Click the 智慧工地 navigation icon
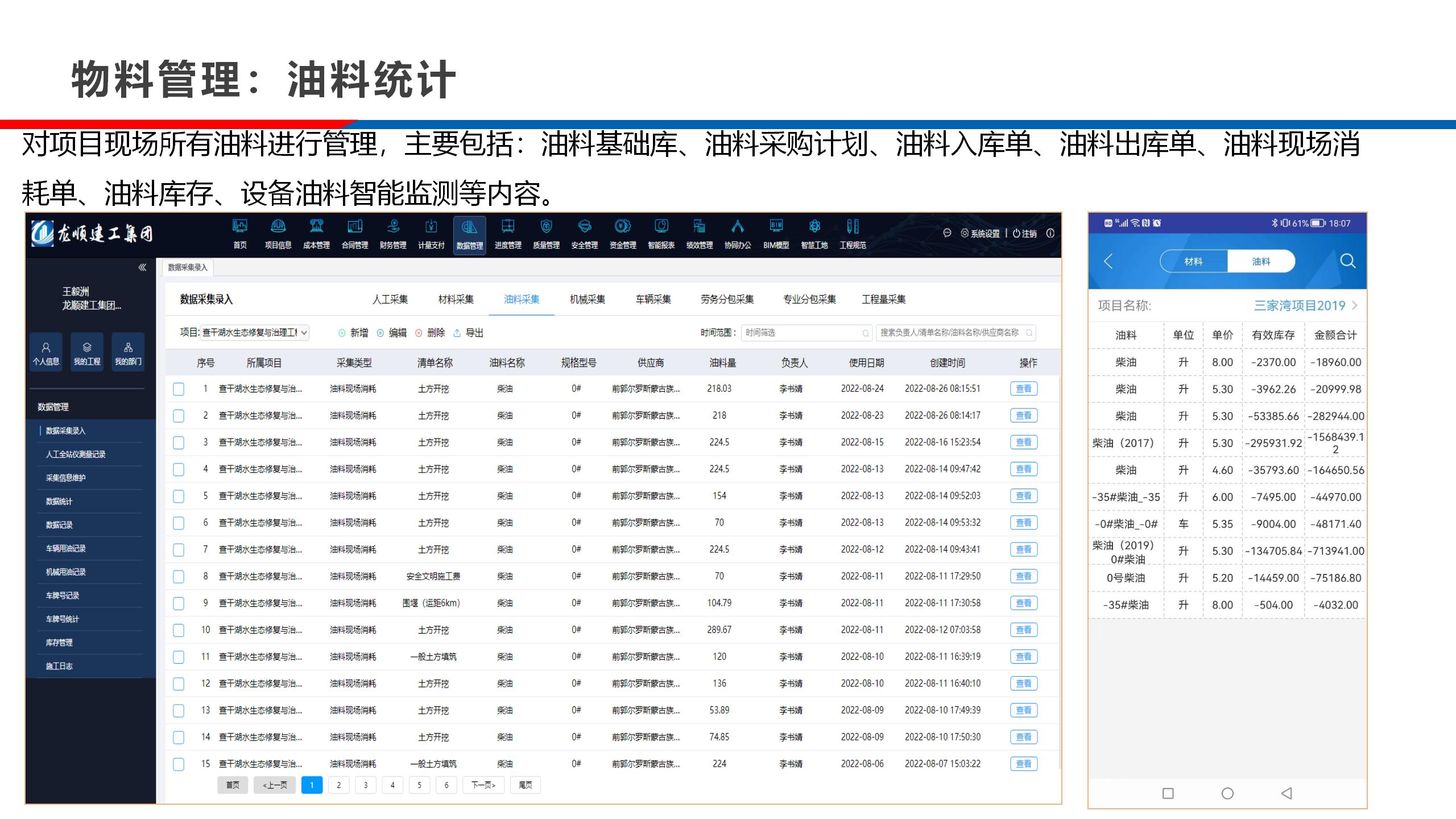 pos(814,227)
